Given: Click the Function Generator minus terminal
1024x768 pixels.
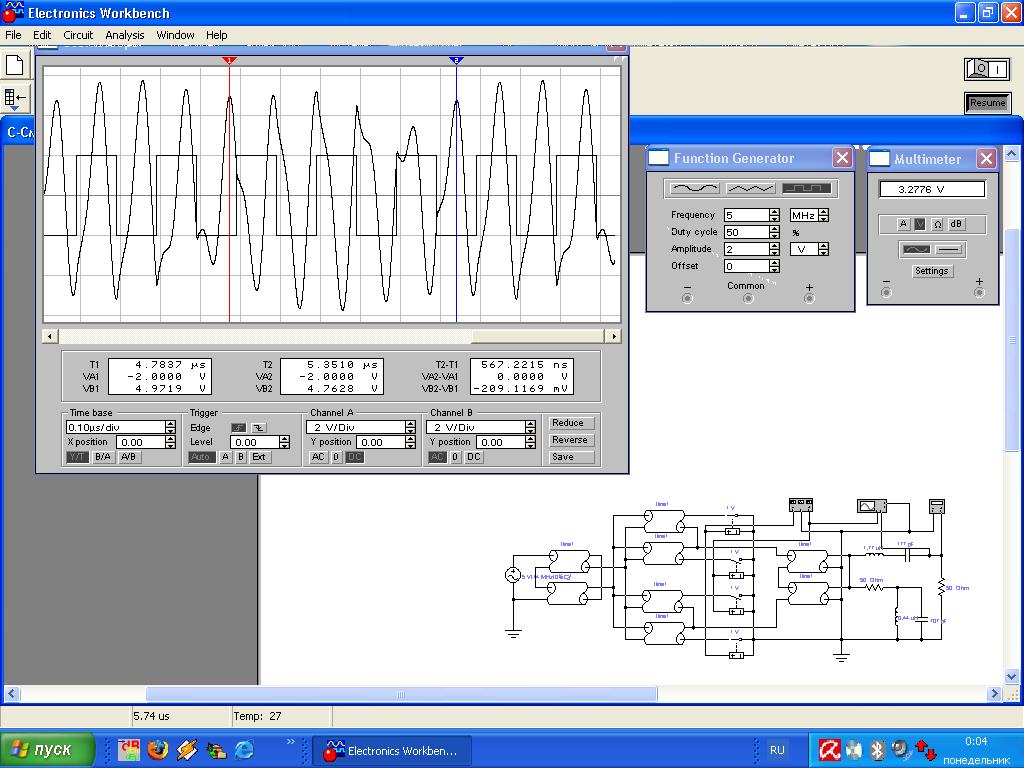Looking at the screenshot, I should click(687, 298).
